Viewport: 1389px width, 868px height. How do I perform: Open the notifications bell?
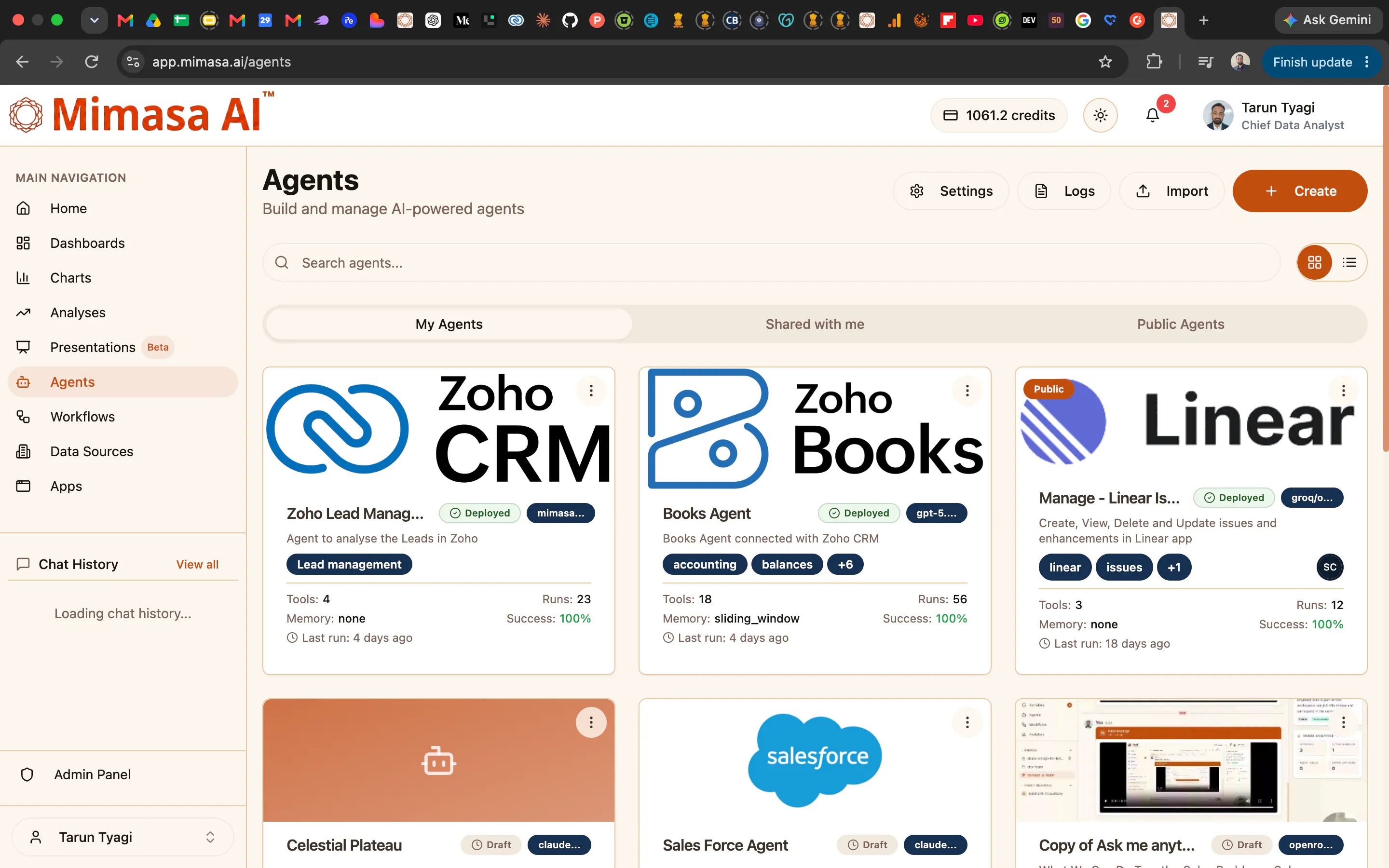coord(1152,115)
